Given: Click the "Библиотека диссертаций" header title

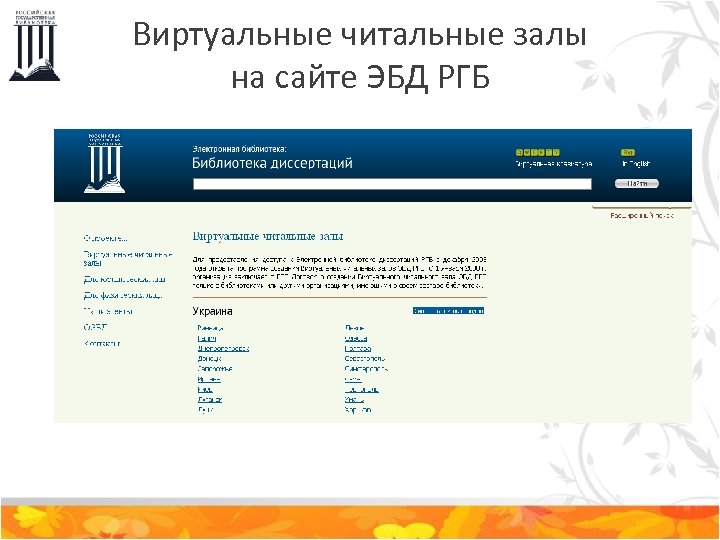Looking at the screenshot, I should [x=272, y=163].
